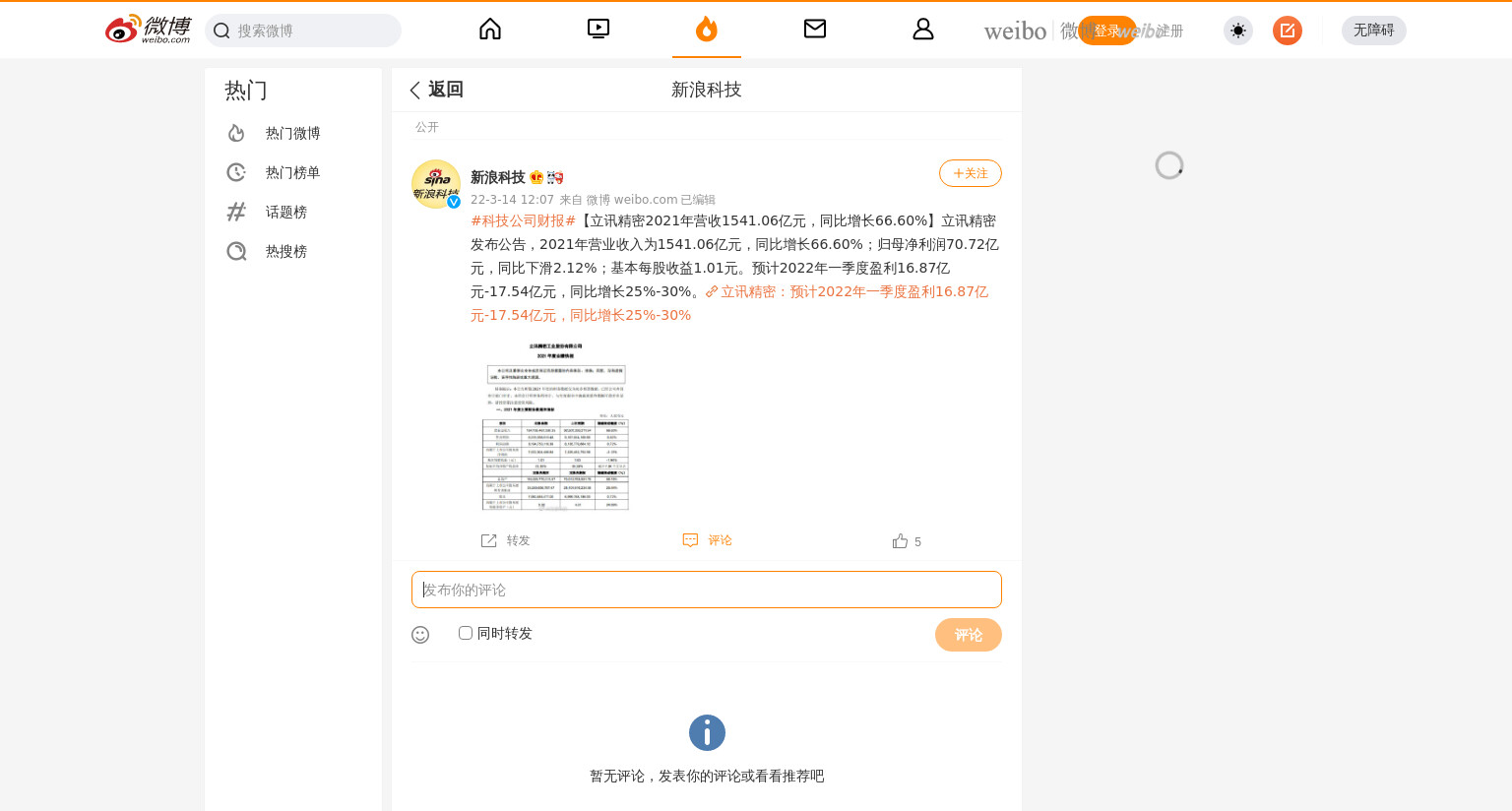Check the 同时转发 checkbox
The width and height of the screenshot is (1512, 811).
pyautogui.click(x=466, y=633)
